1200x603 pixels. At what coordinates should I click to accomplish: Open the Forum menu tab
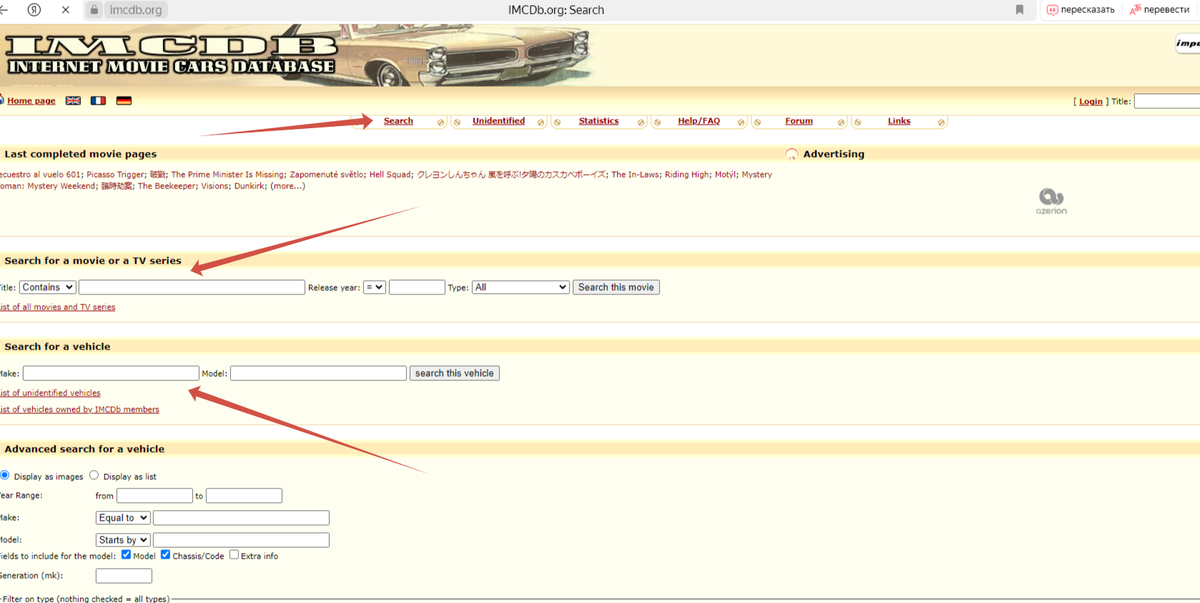(799, 121)
